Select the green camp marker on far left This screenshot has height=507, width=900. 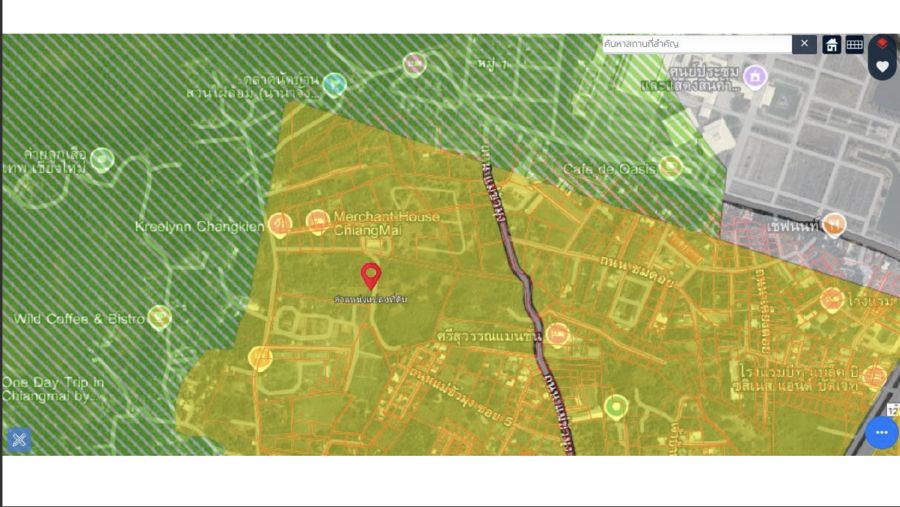[x=101, y=159]
